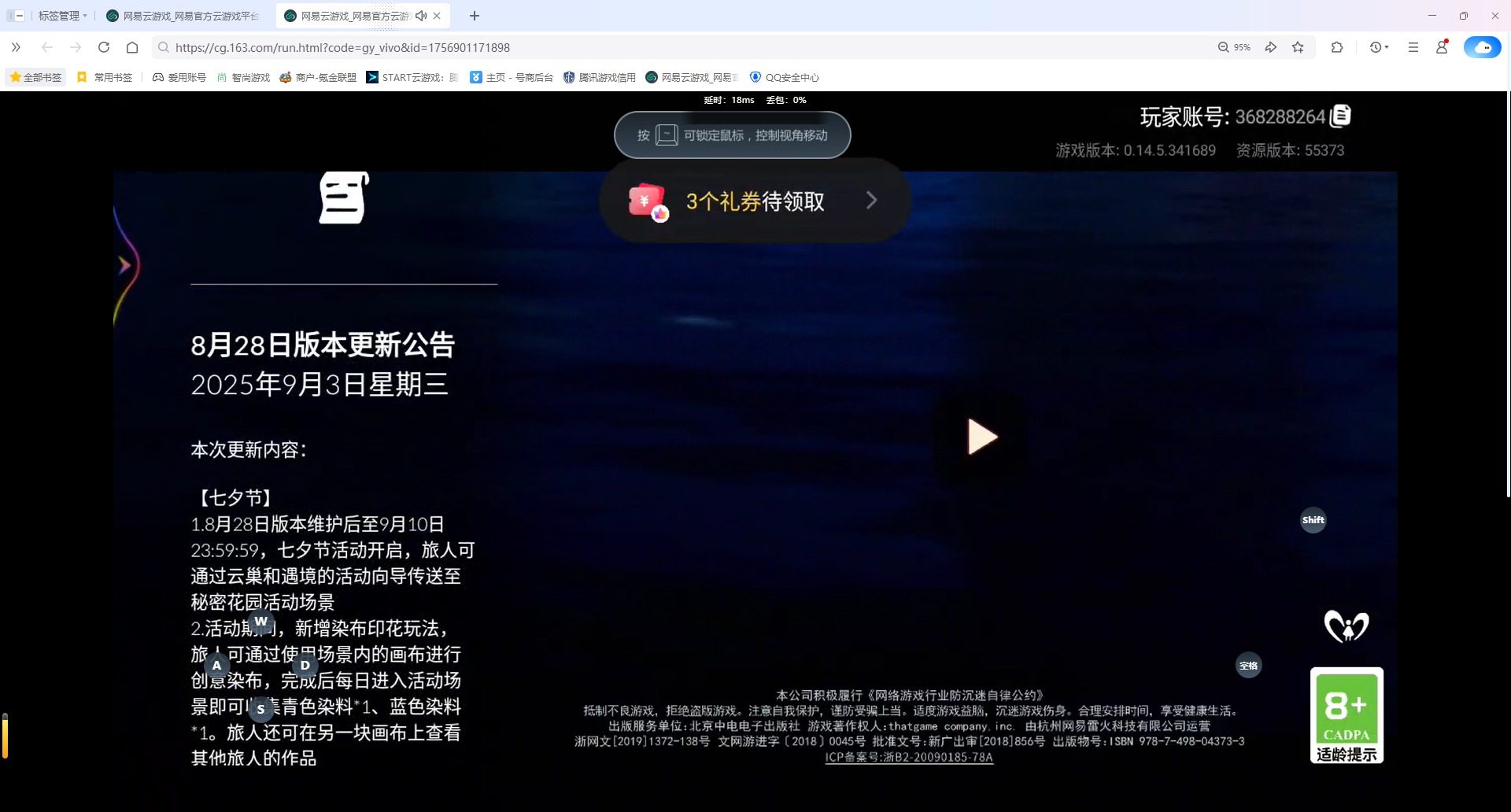The width and height of the screenshot is (1511, 812).
Task: Open the 智尚游戏 bookmark
Action: point(243,77)
